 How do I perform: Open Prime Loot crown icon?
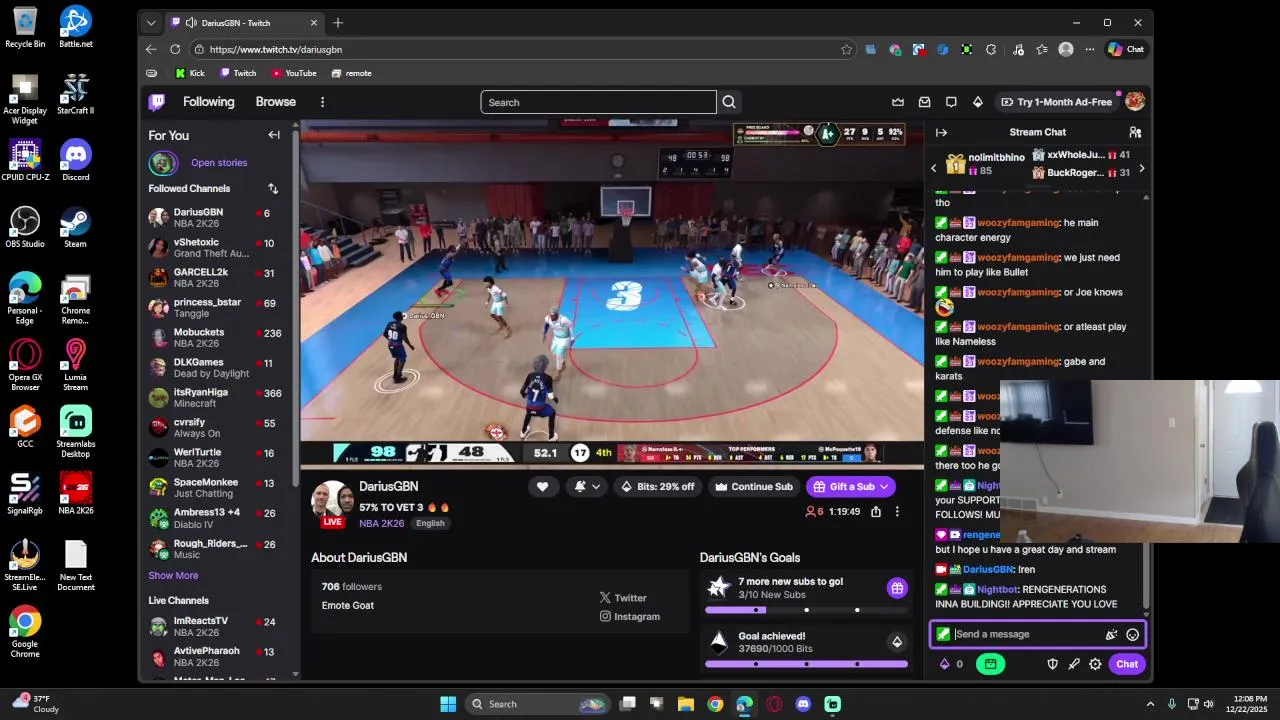pos(898,102)
